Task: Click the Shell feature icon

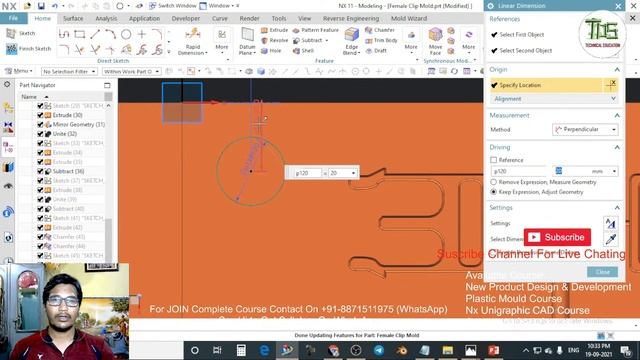Action: [x=296, y=51]
